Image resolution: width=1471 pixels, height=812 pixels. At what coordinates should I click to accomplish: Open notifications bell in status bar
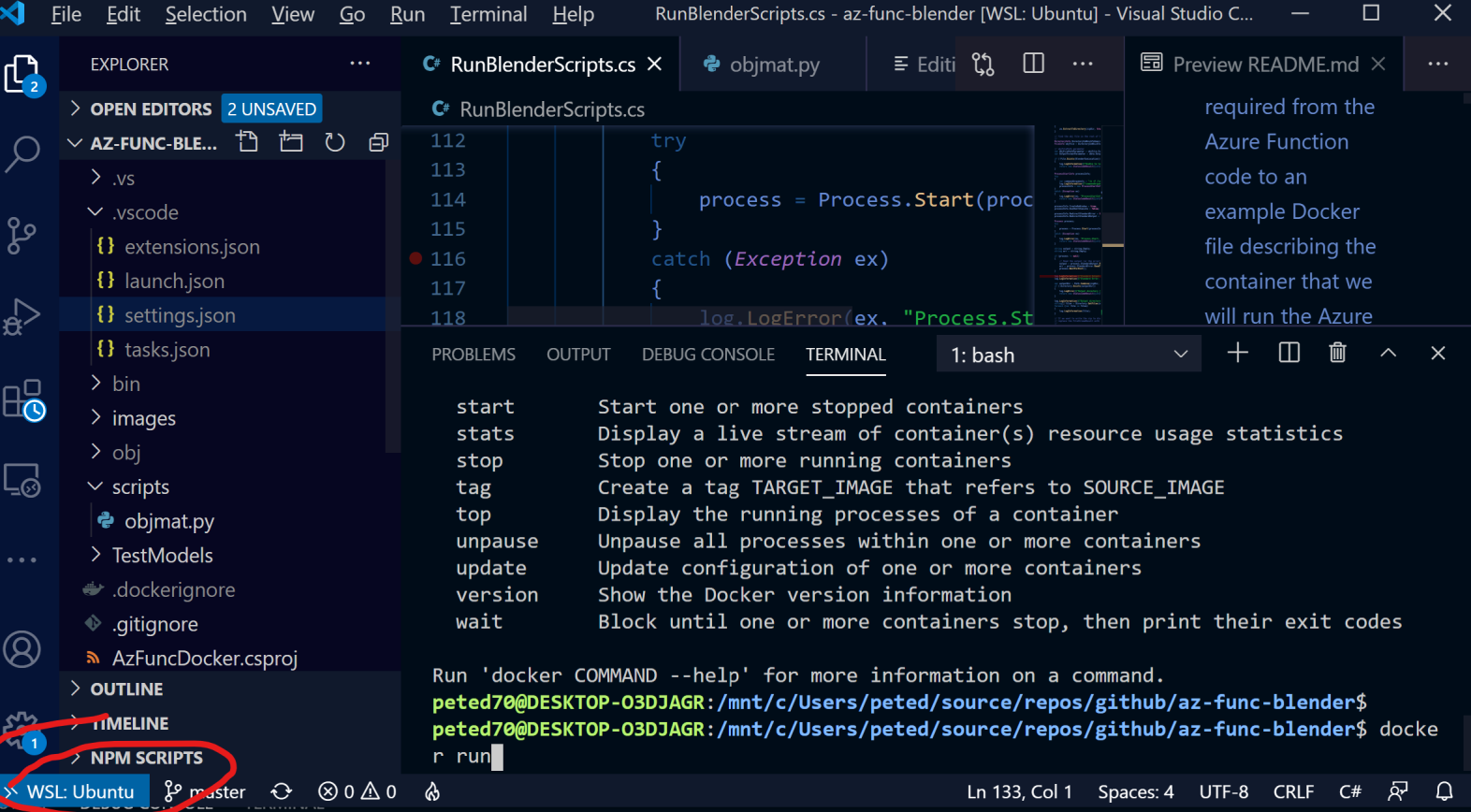pos(1445,792)
